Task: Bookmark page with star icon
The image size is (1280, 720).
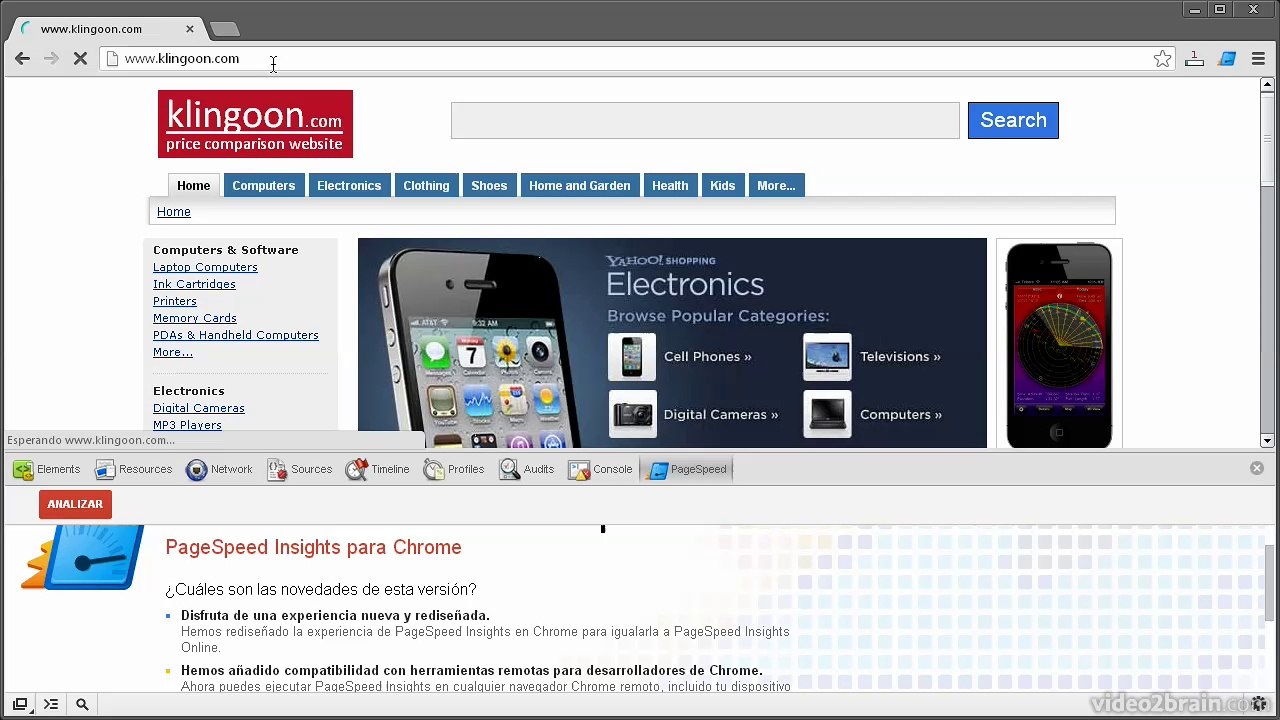Action: click(x=1162, y=59)
